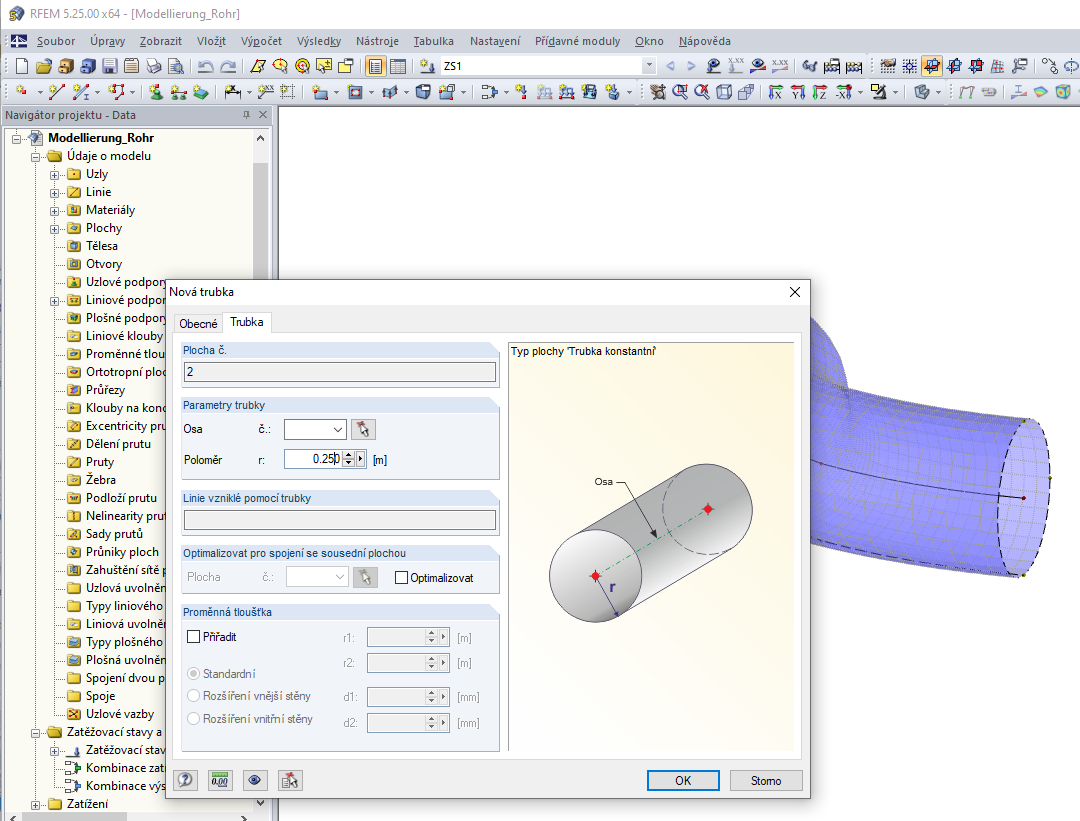Toggle the table view icon
1080x821 pixels.
click(x=397, y=66)
